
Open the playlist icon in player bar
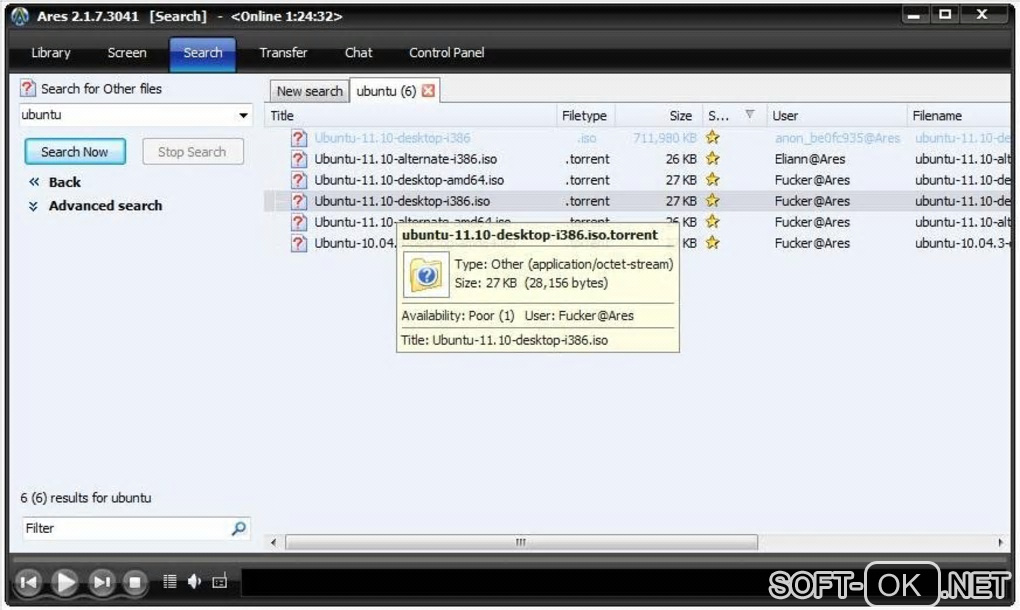coord(170,581)
